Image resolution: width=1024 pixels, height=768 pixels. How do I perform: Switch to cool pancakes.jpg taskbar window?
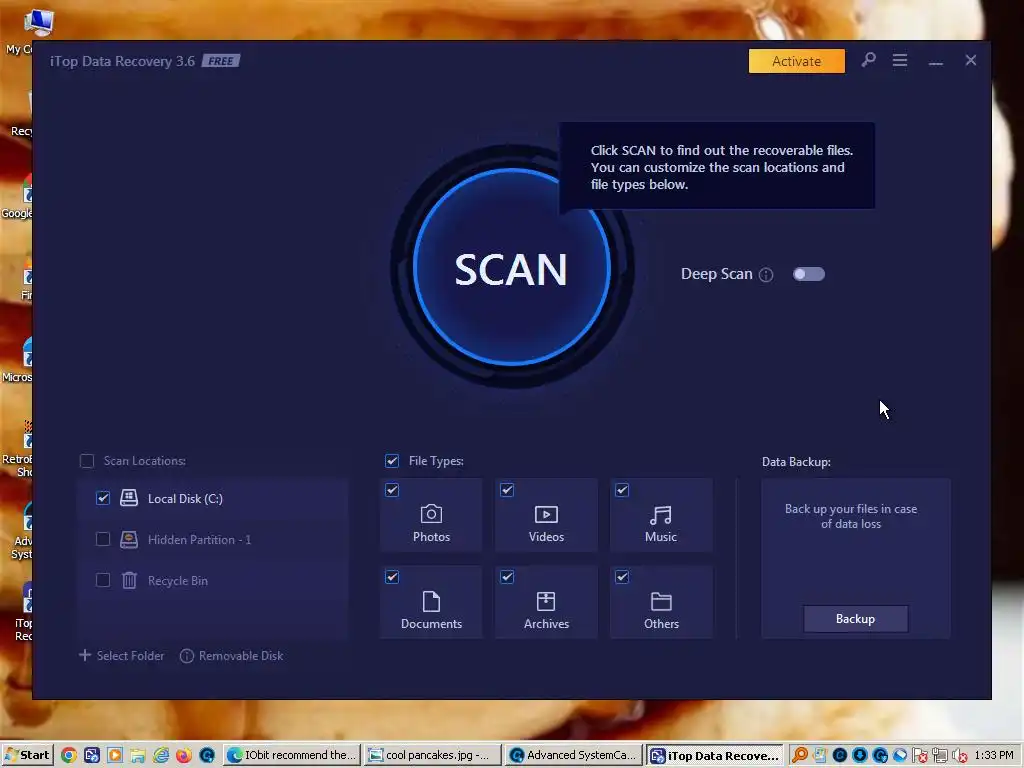pos(432,756)
